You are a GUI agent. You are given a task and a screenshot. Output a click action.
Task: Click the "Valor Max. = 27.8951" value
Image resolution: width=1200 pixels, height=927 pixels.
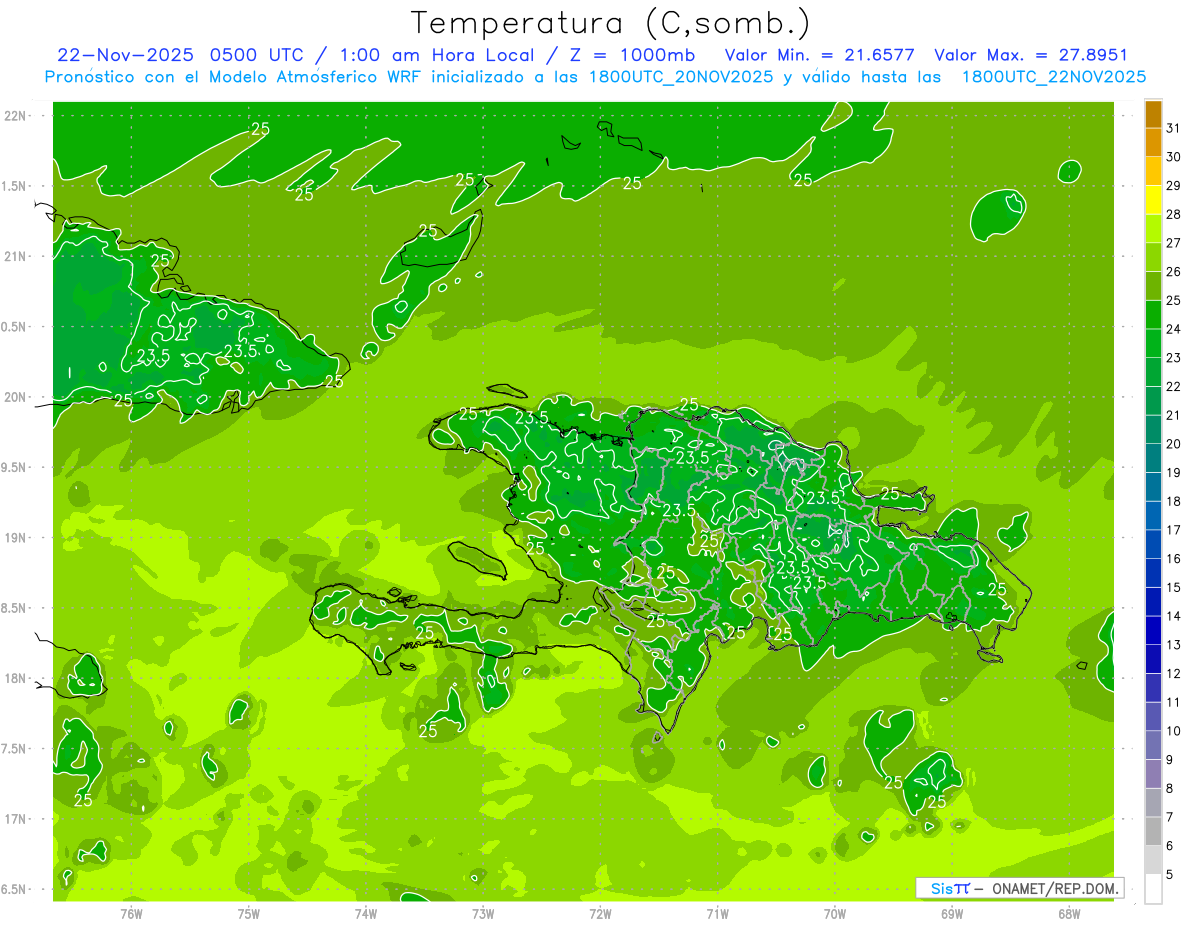pos(1030,55)
